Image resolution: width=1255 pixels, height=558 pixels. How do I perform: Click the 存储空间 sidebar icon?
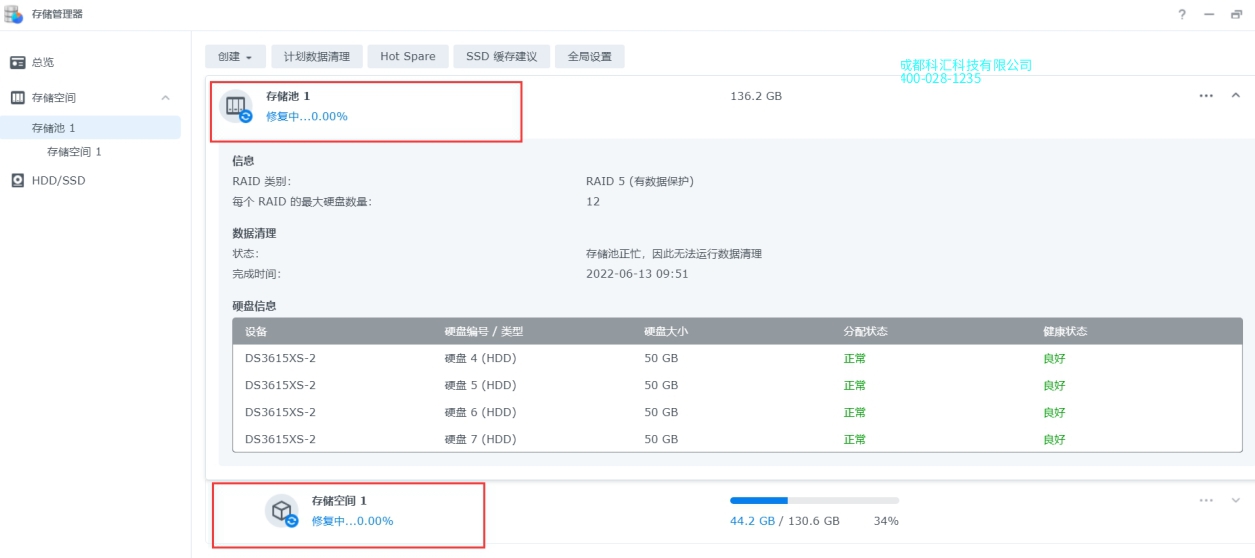click(18, 98)
